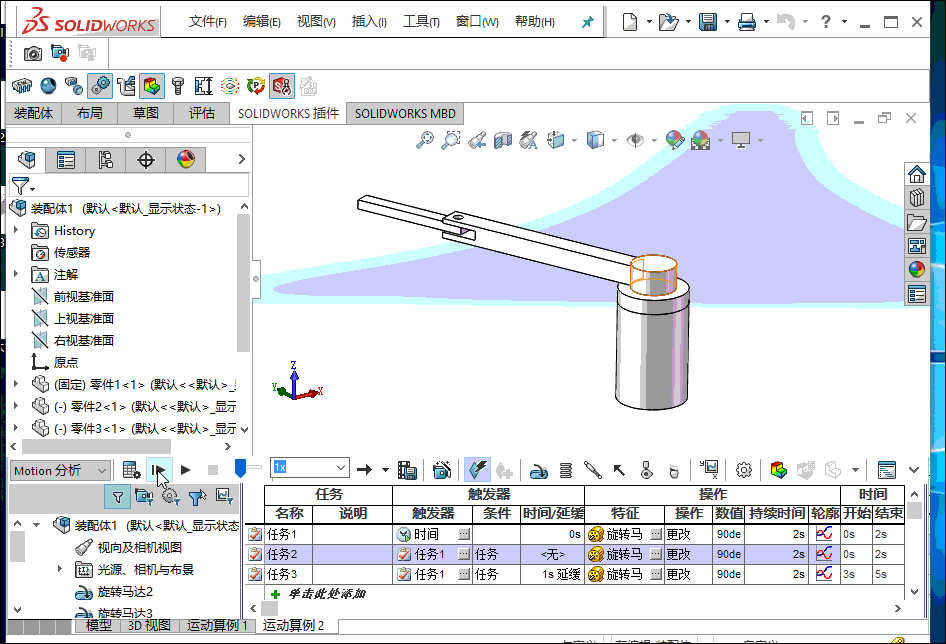The image size is (946, 644).
Task: Click the SOLIDWORKS Plastics add-in icon
Action: [x=256, y=86]
